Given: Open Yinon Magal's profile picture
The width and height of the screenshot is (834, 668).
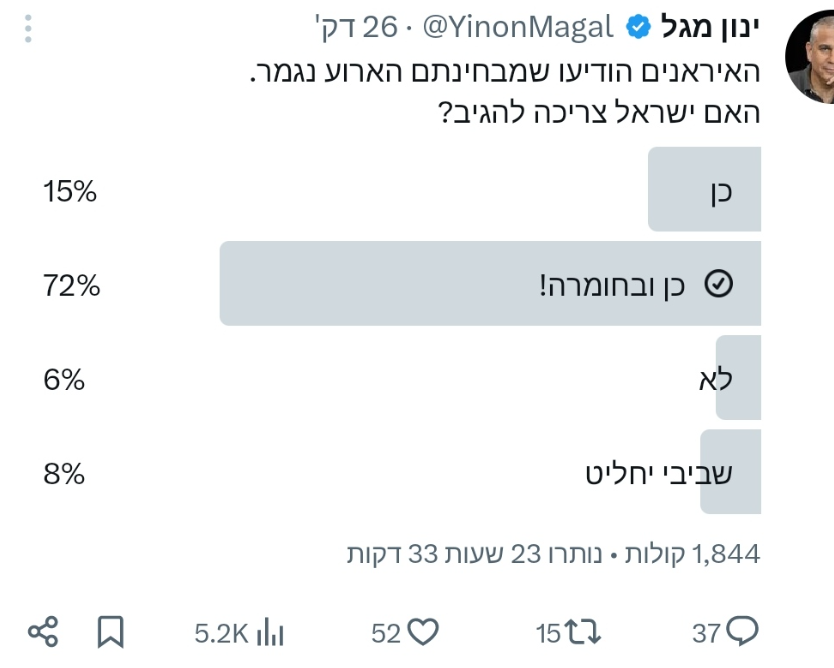Looking at the screenshot, I should tap(809, 60).
